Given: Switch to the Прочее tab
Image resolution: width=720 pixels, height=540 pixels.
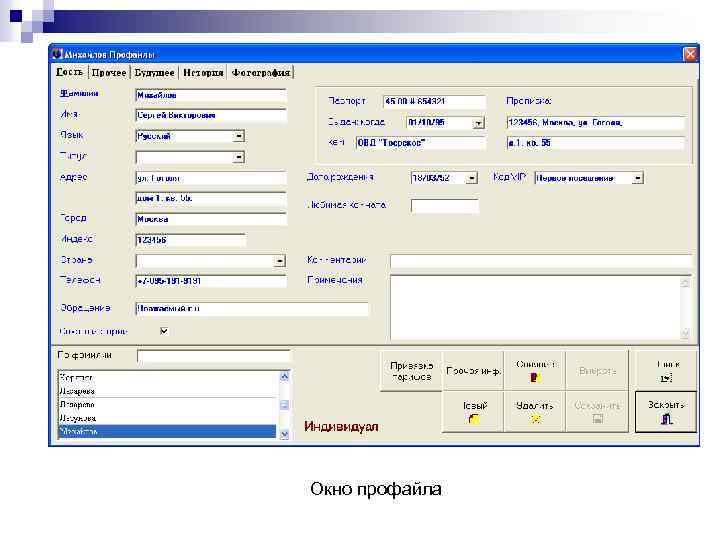Looking at the screenshot, I should point(109,73).
